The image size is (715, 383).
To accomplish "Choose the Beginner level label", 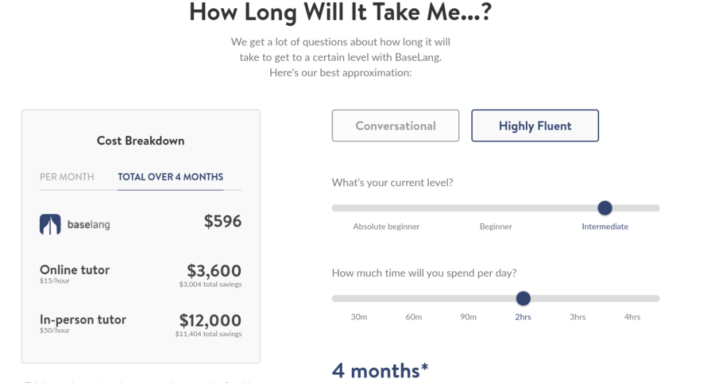I will coord(496,227).
